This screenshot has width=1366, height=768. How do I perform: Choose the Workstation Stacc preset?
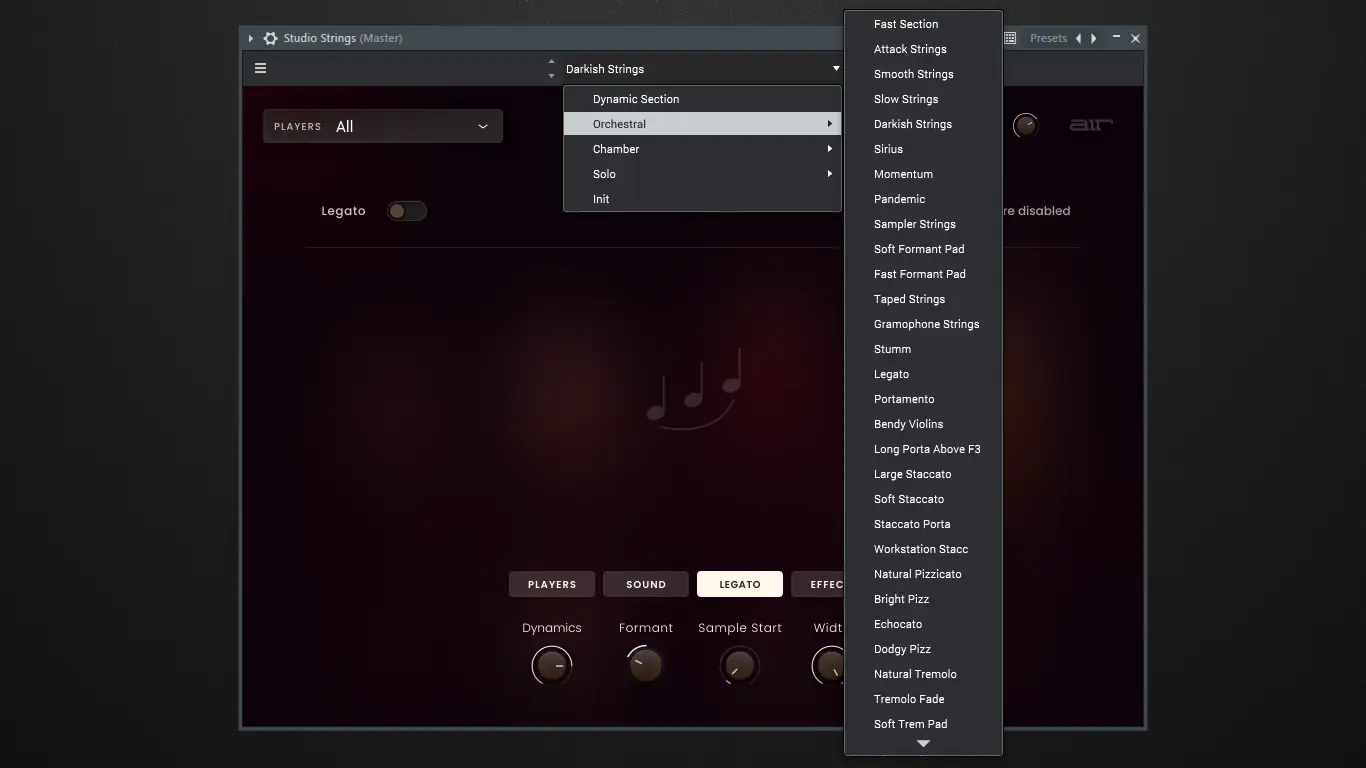coord(923,549)
